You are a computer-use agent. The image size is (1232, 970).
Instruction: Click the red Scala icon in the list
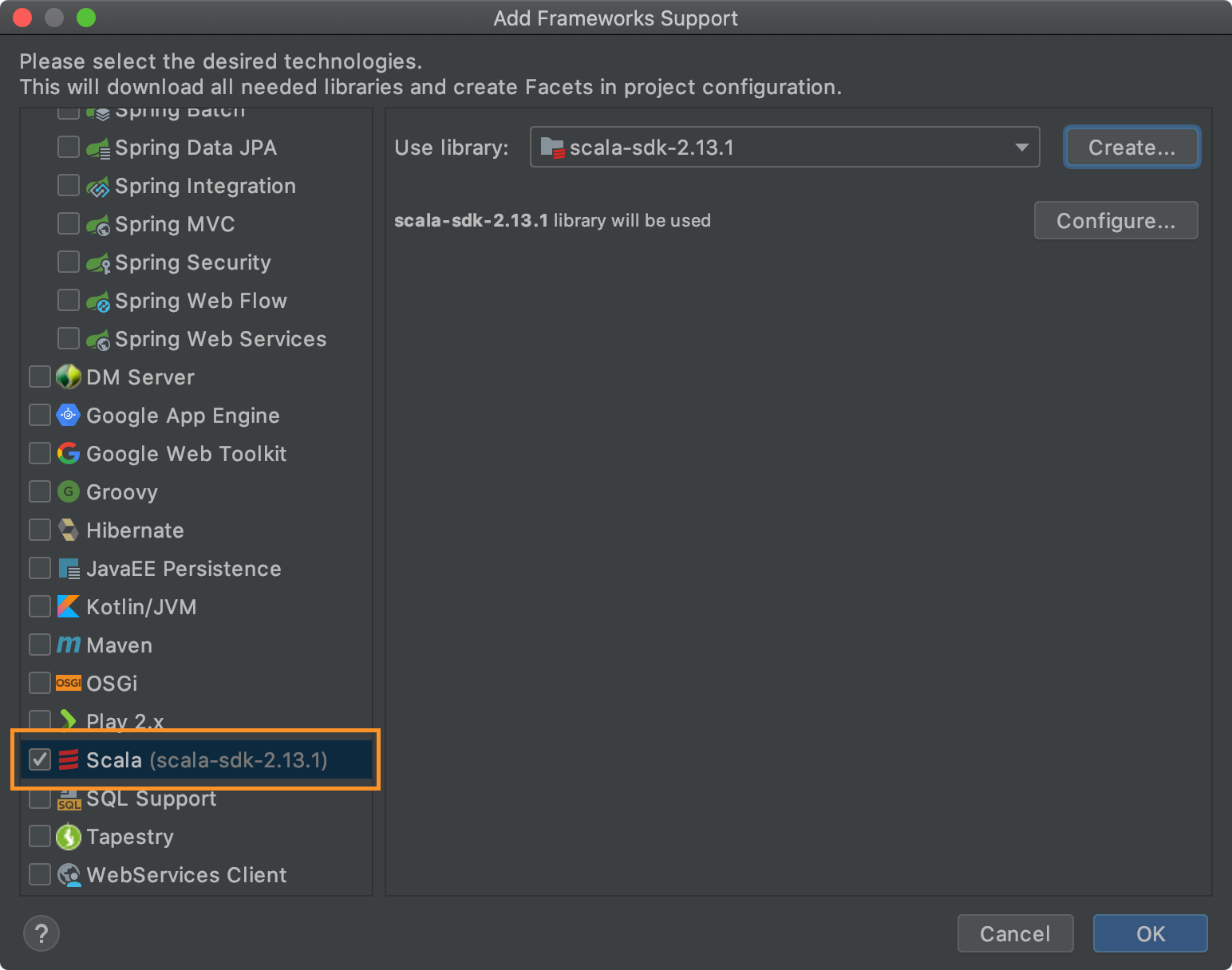[x=69, y=759]
